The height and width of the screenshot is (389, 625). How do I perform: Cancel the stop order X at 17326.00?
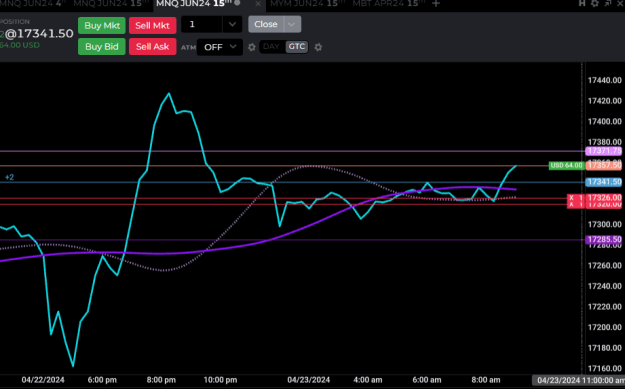click(x=572, y=197)
